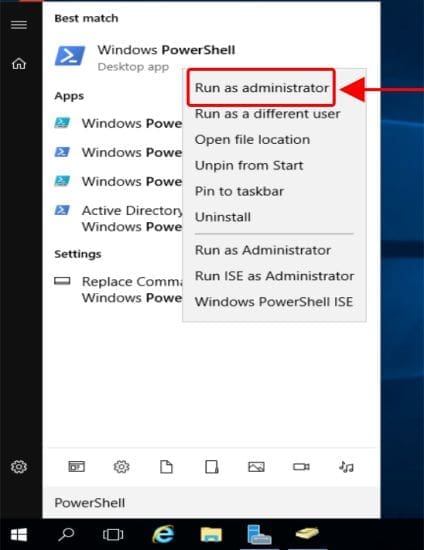Click the taskbar search magnifier

(x=66, y=535)
